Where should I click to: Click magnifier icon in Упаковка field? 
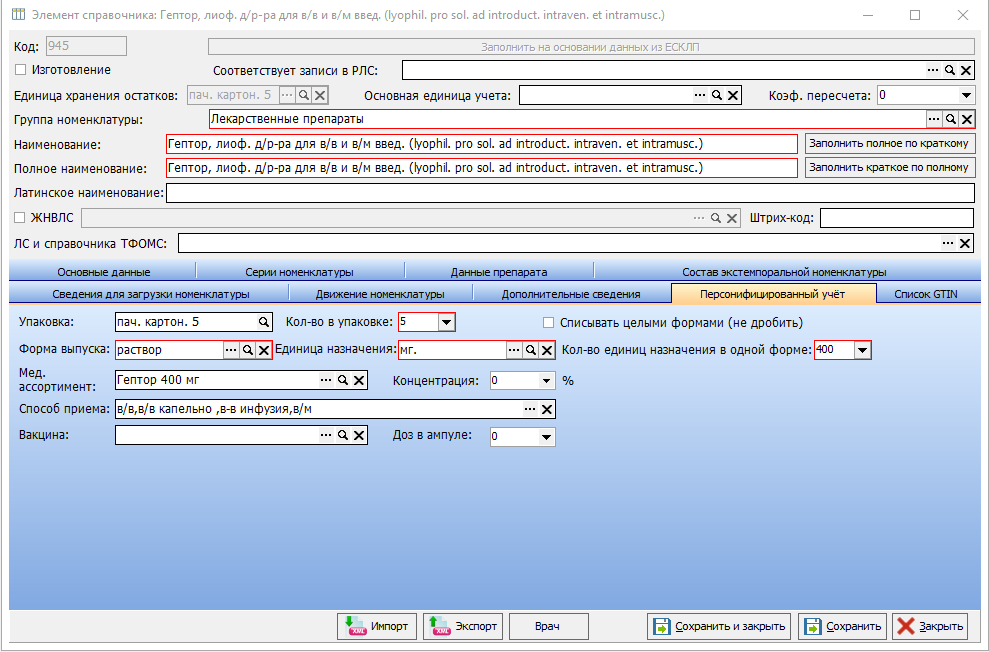pos(264,322)
